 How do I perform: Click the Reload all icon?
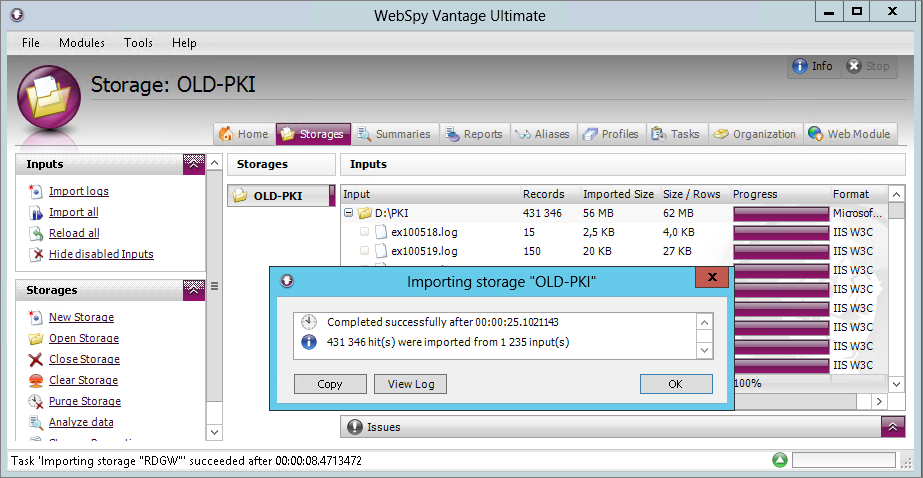[x=36, y=234]
